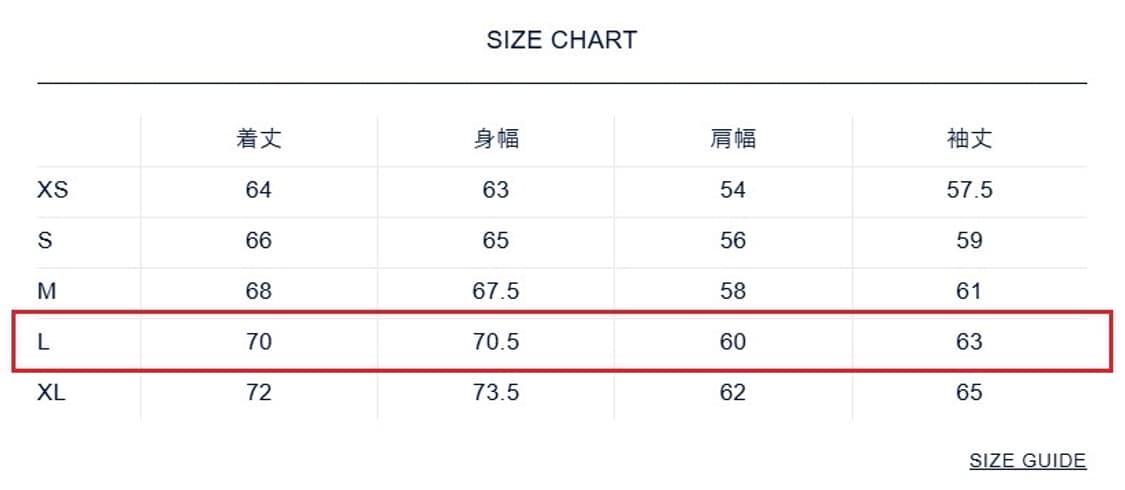Viewport: 1125px width, 490px height.
Task: Click the 56 shoulder width for S
Action: [x=733, y=241]
